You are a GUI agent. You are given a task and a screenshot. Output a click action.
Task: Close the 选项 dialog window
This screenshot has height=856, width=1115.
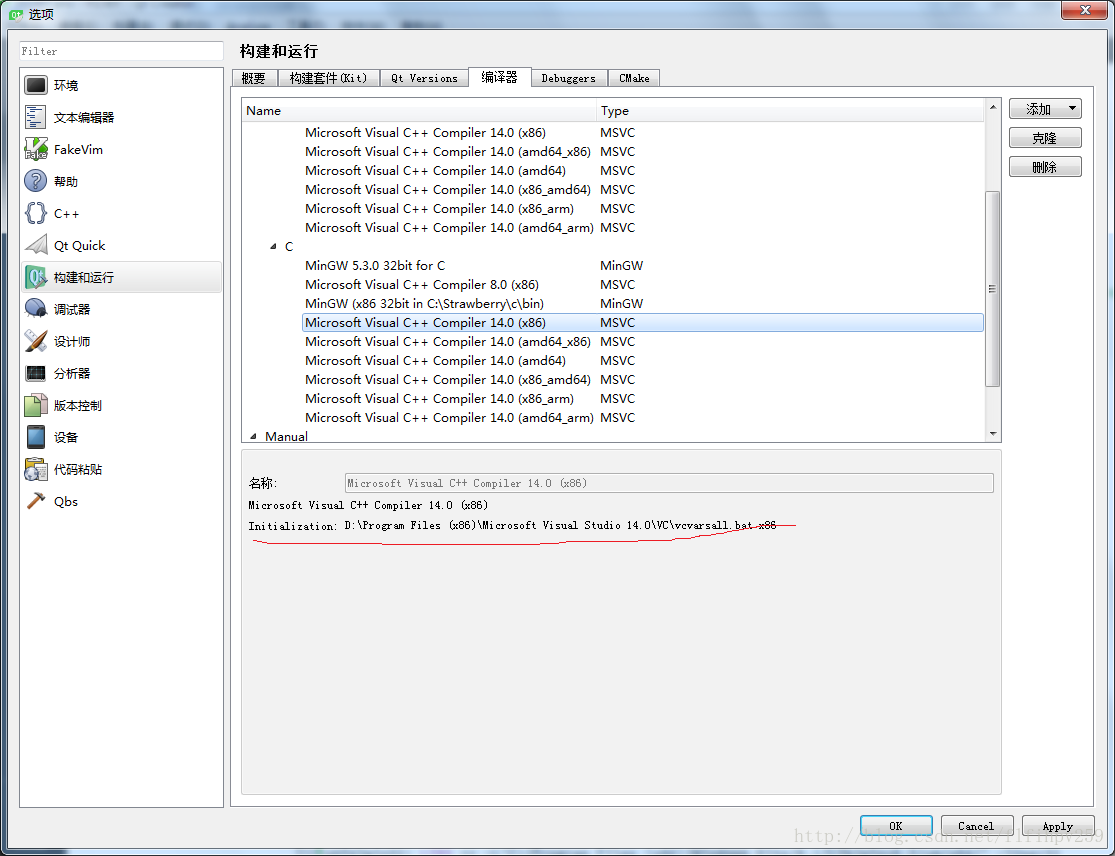tap(1084, 11)
